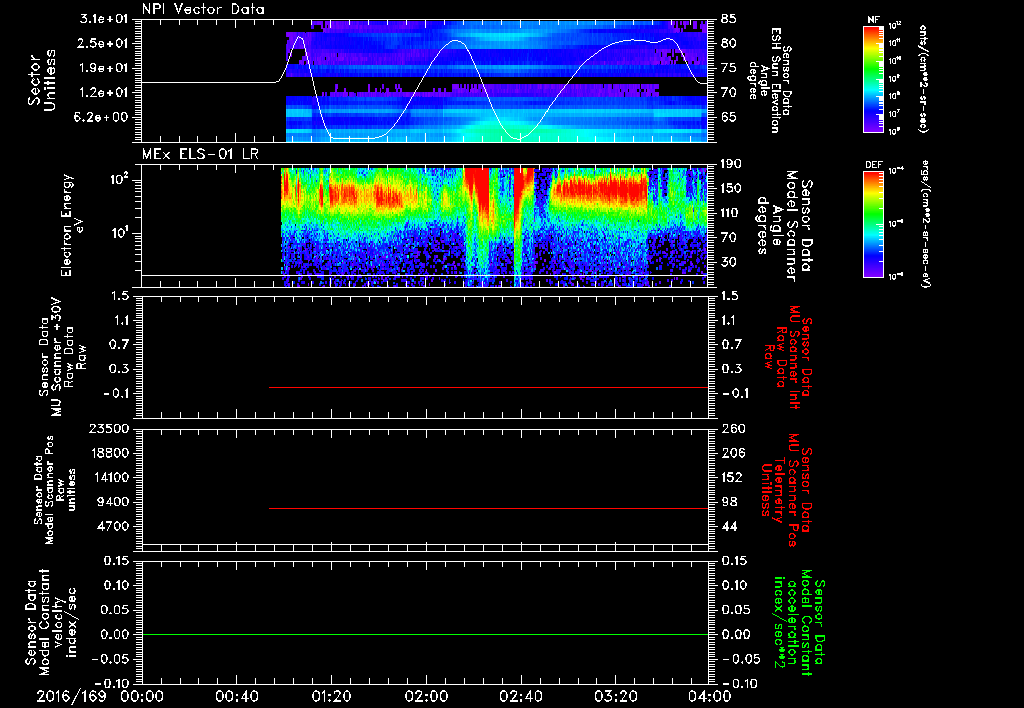This screenshot has height=708, width=1024.
Task: Click the '02:00' time axis label
Action: (426, 696)
